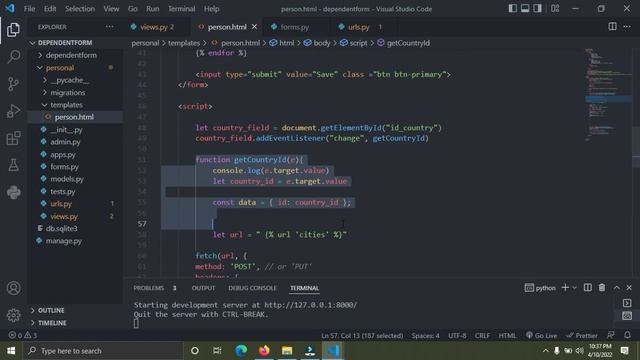Change HTML language mode
Screen dimensions: 640x360
[x=507, y=336]
